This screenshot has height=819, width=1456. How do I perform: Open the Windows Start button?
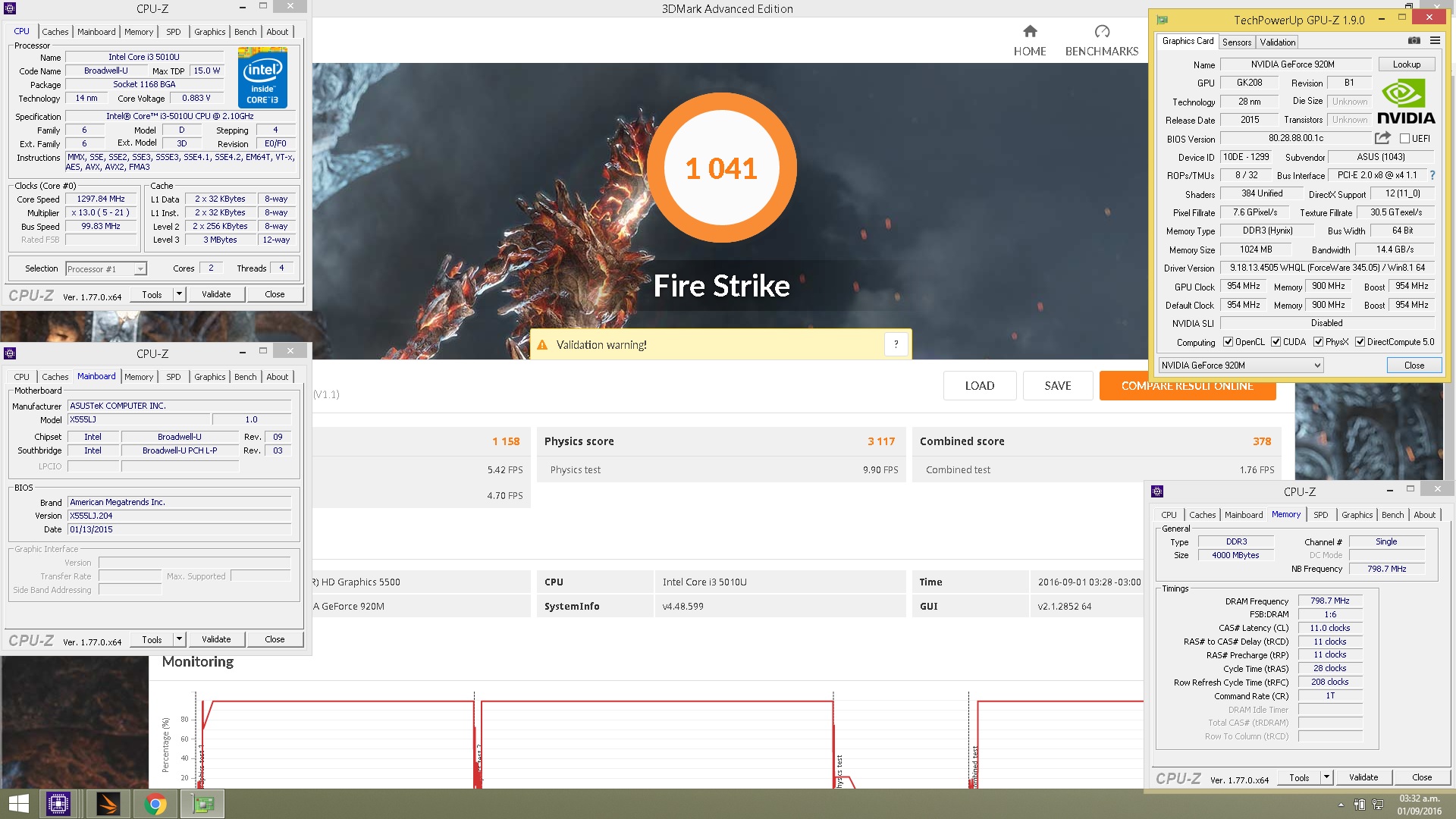pyautogui.click(x=18, y=804)
